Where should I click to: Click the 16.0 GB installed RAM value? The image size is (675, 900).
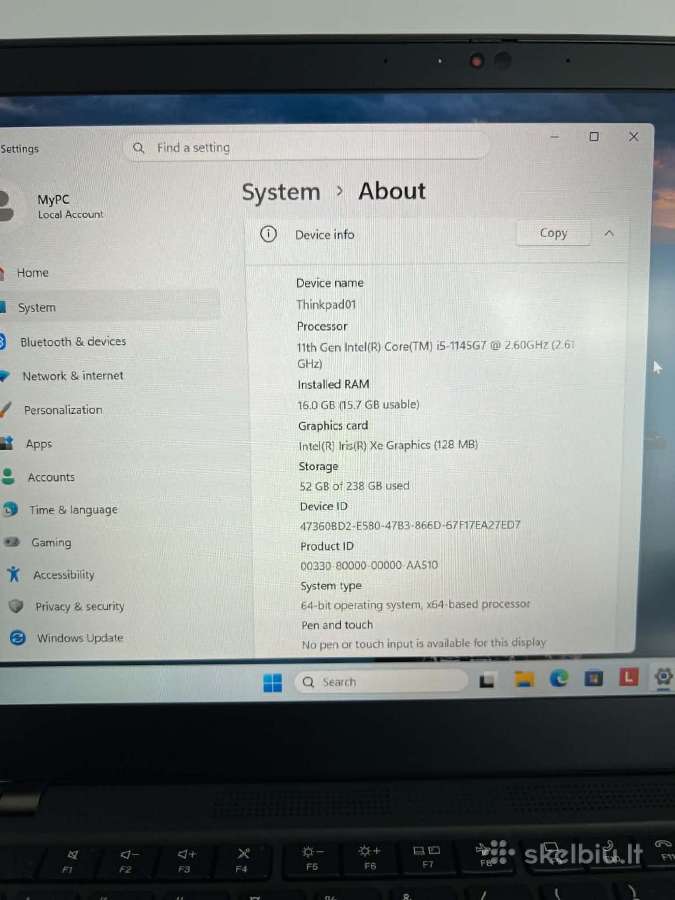[x=358, y=405]
